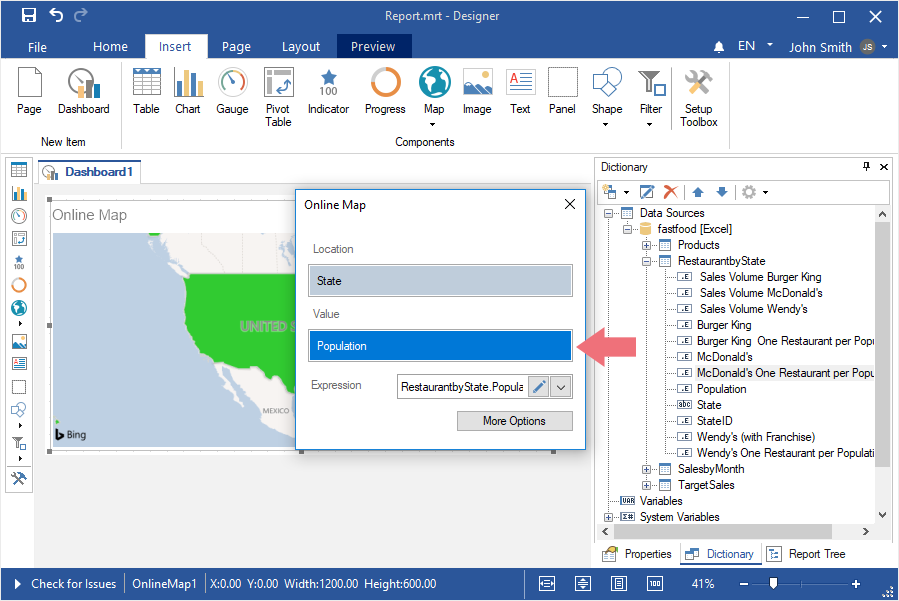Click Check for Issues in status bar
The height and width of the screenshot is (601, 899).
click(x=73, y=584)
